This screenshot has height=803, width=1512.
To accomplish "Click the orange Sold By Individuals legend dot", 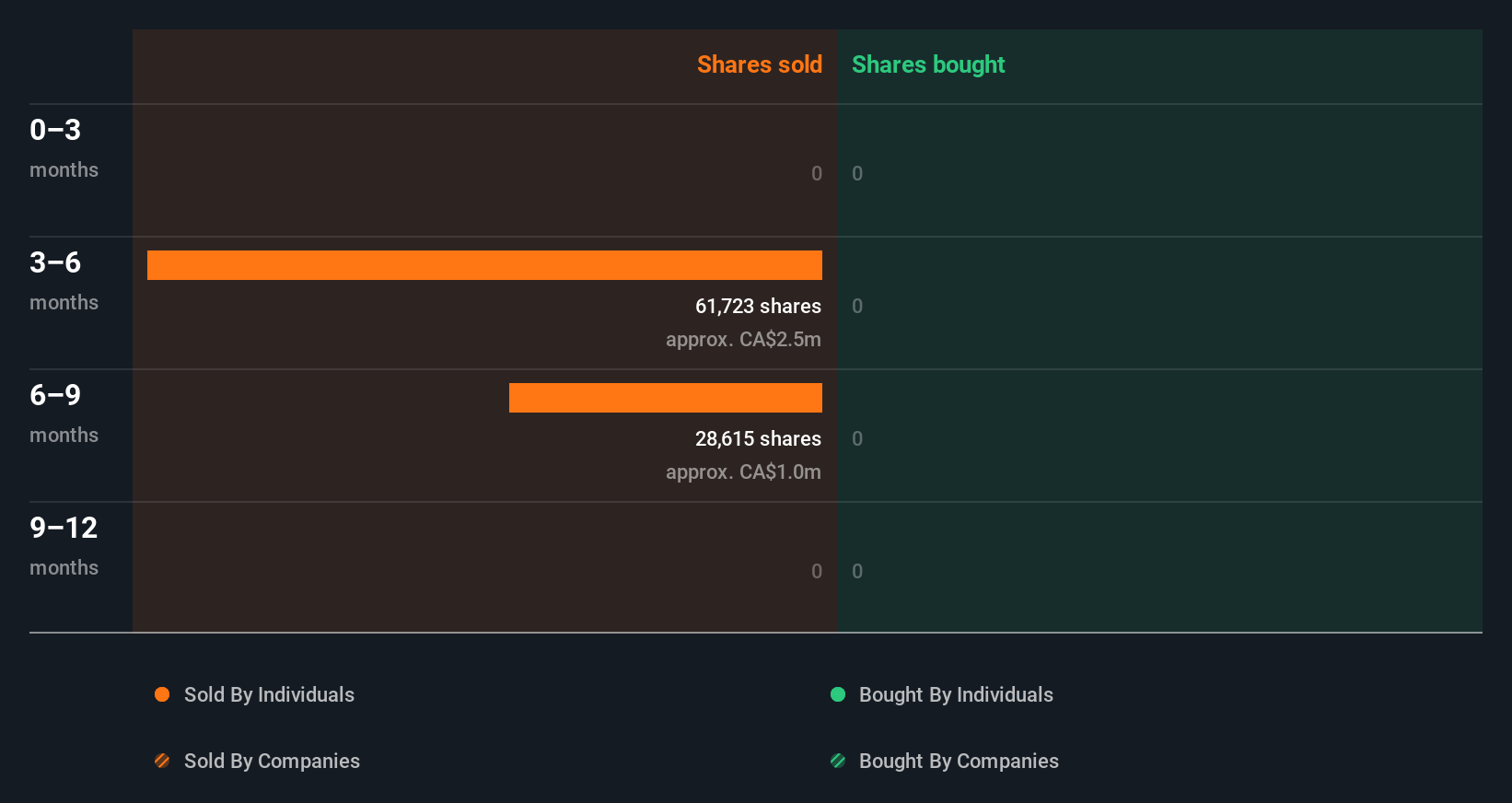I will click(162, 694).
